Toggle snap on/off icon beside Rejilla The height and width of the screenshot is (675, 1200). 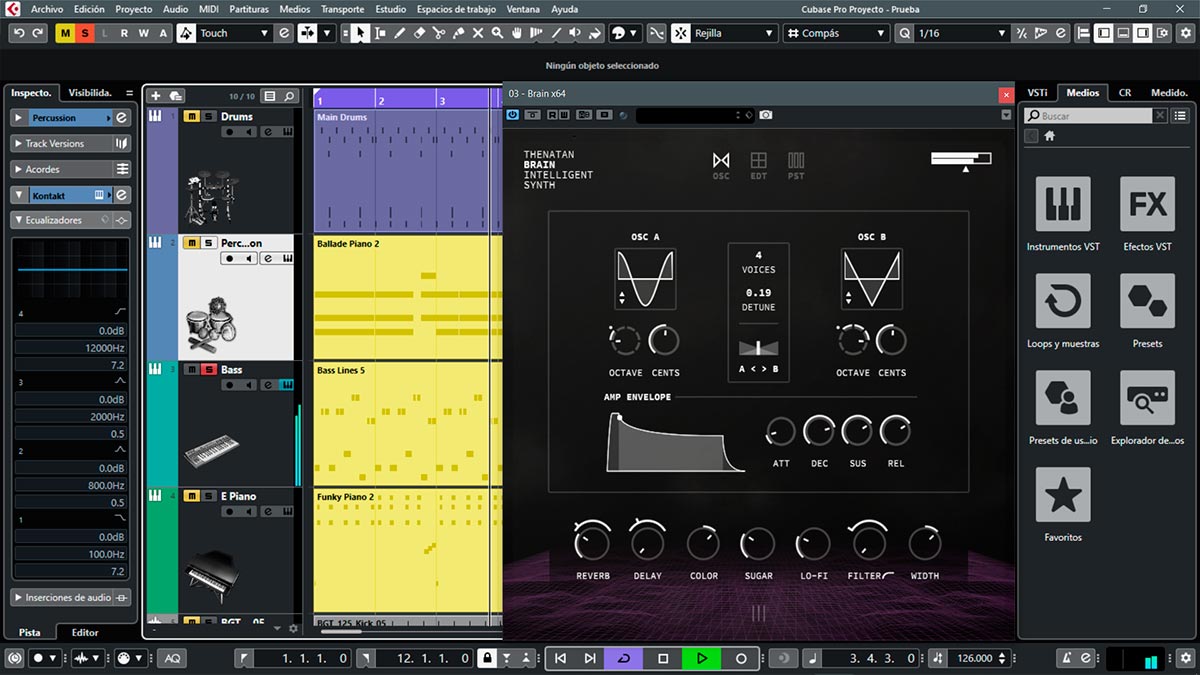[x=682, y=33]
